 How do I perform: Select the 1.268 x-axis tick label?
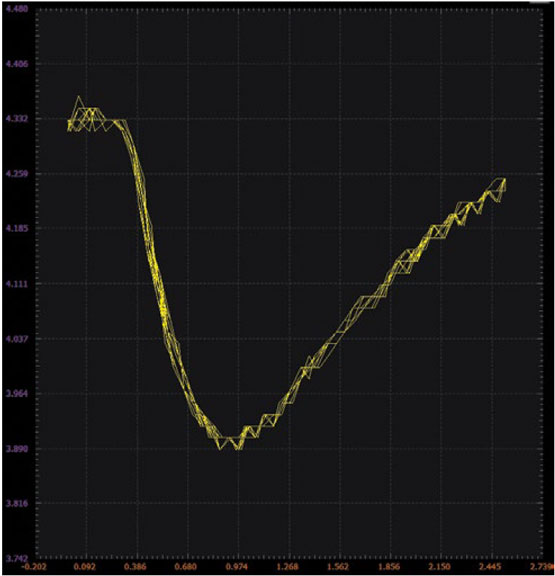click(288, 566)
